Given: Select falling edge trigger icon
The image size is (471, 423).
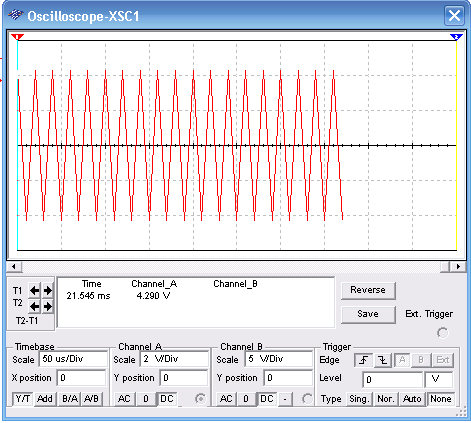Looking at the screenshot, I should click(x=383, y=360).
